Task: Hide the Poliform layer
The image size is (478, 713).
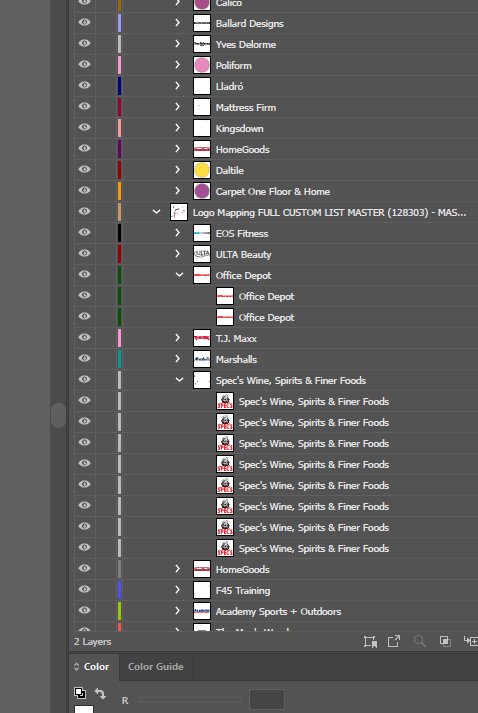Action: (85, 65)
